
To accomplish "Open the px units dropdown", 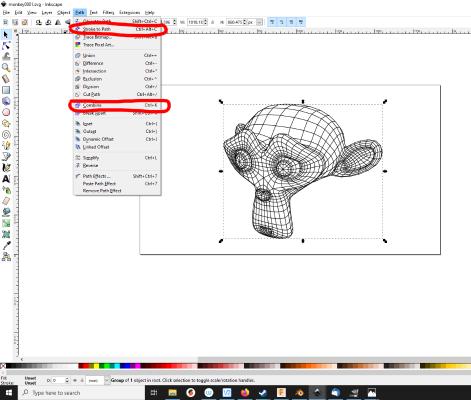I will click(x=260, y=22).
